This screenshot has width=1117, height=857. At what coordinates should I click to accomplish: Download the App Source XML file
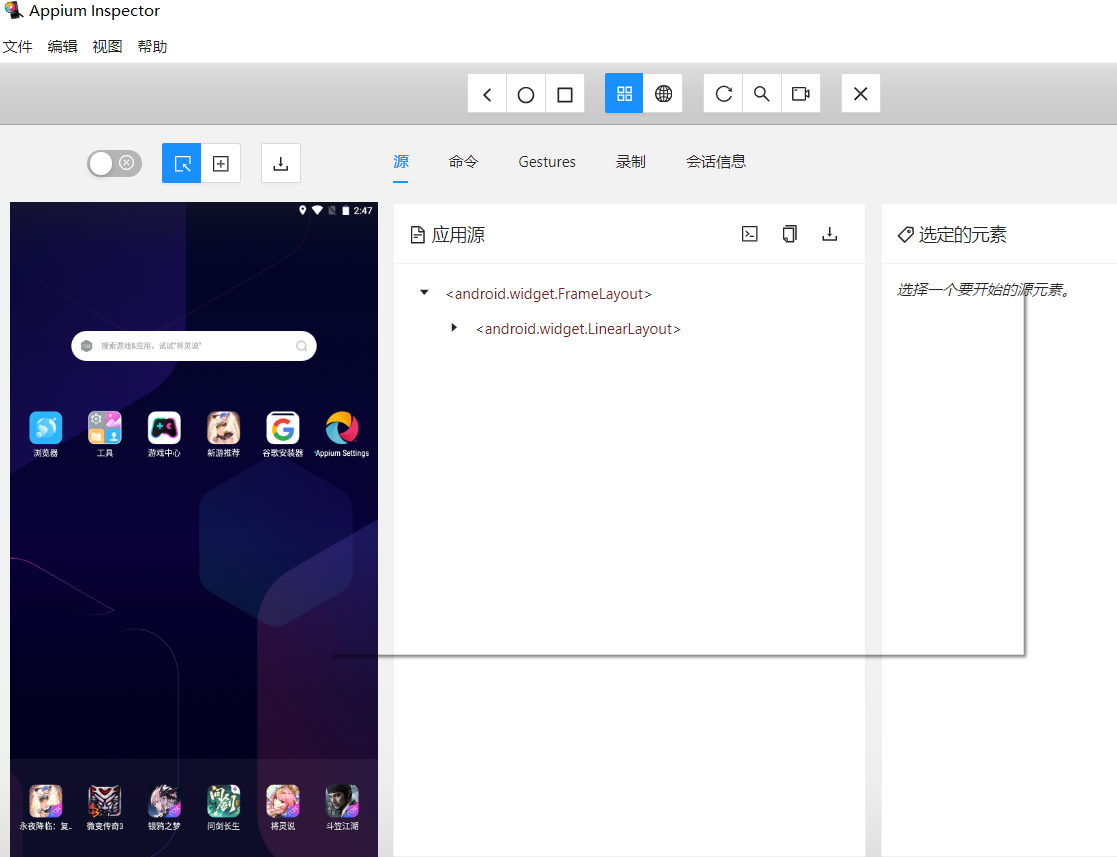coord(829,234)
